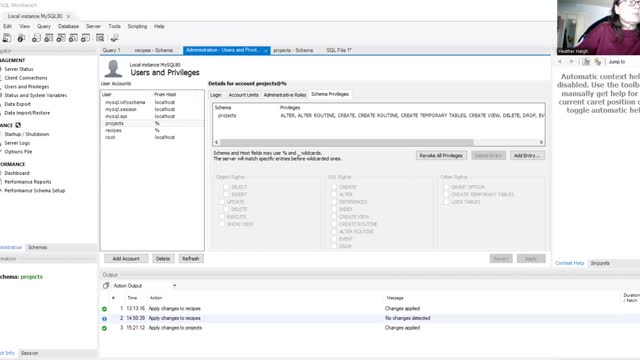This screenshot has height=360, width=640.
Task: Tick the DROP DDL right checkbox
Action: pos(334,246)
